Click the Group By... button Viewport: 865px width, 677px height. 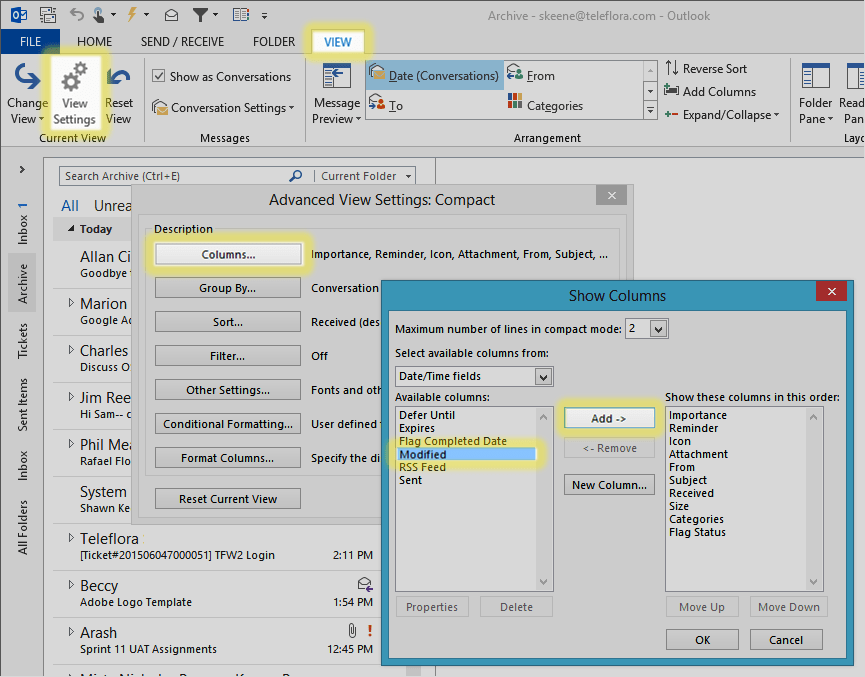pyautogui.click(x=228, y=288)
